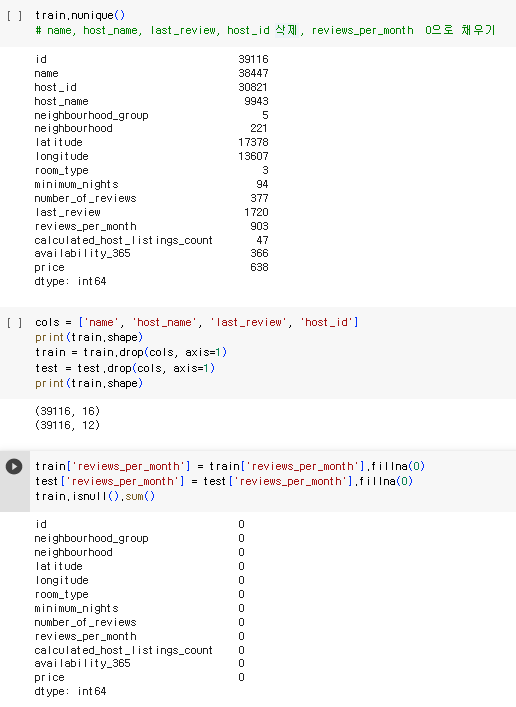This screenshot has height=707, width=516.
Task: Click the price value 638
Action: click(x=259, y=267)
